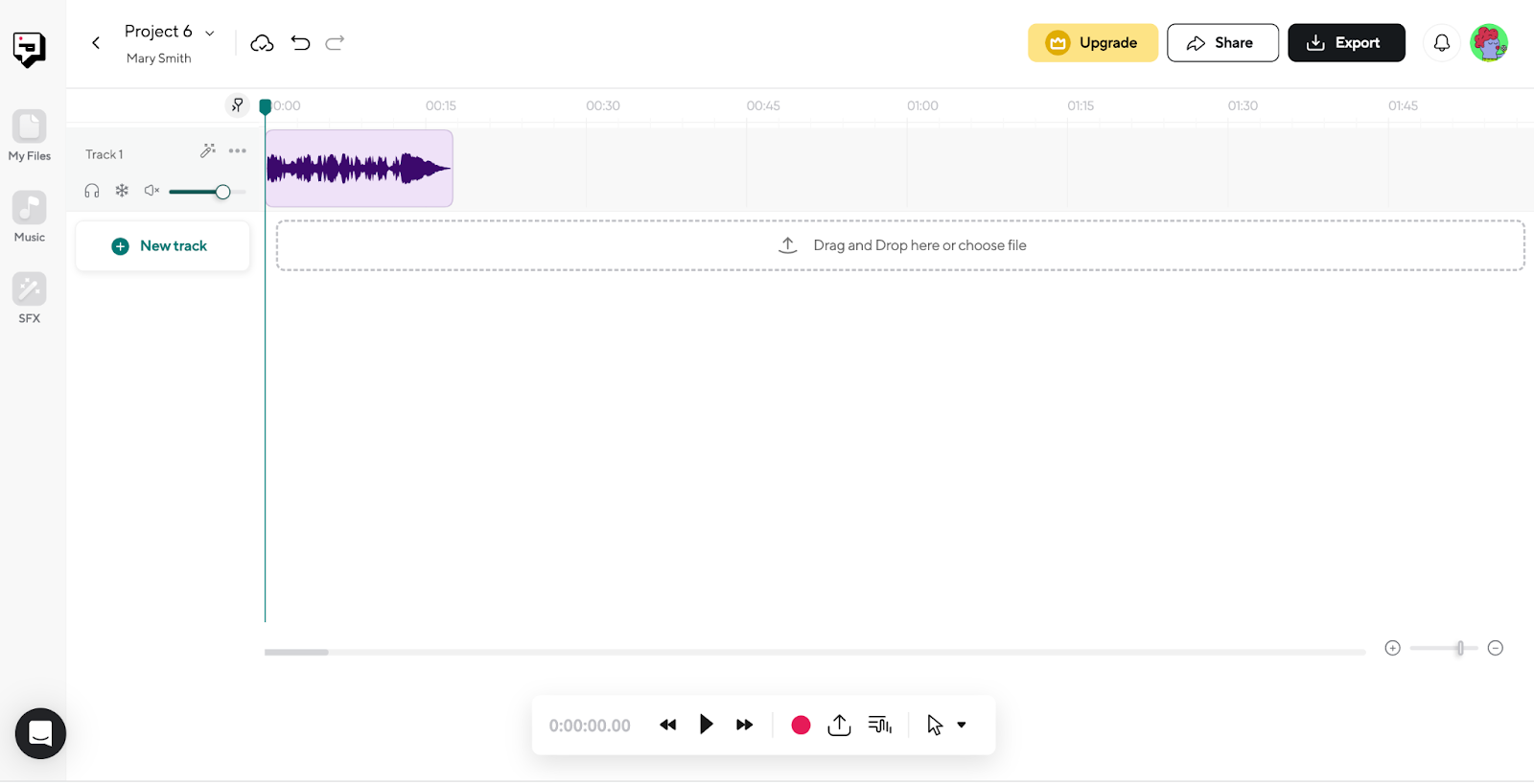Zoom out with the minus icon
This screenshot has width=1534, height=784.
[x=1496, y=649]
